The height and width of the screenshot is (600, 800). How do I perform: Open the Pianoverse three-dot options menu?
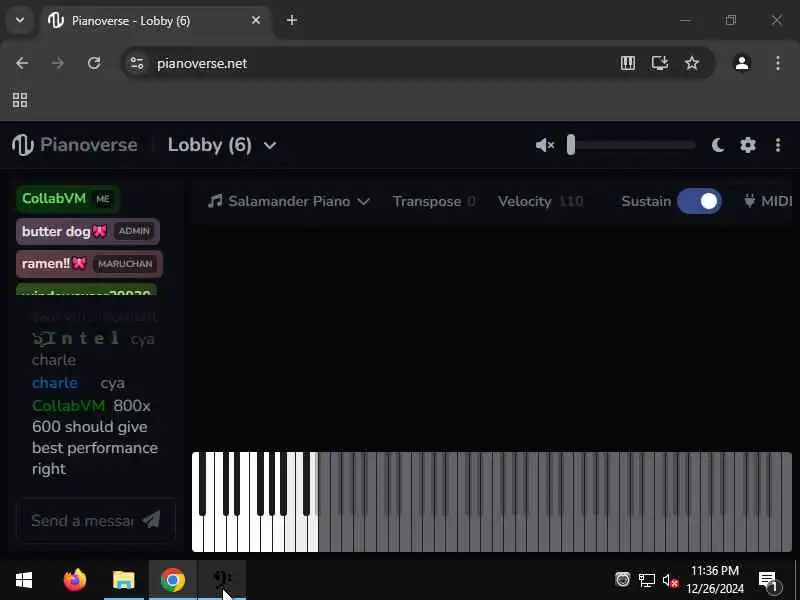click(x=778, y=145)
